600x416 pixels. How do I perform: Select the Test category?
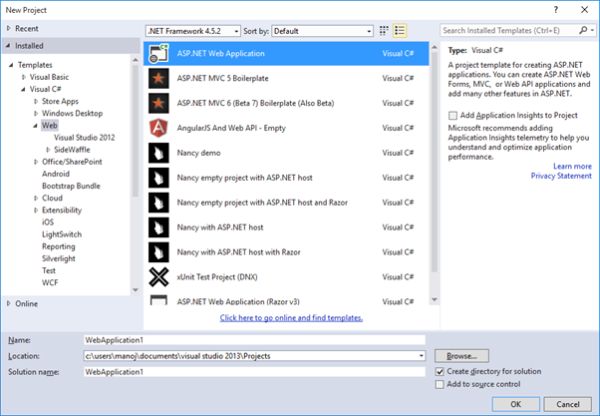pyautogui.click(x=49, y=271)
